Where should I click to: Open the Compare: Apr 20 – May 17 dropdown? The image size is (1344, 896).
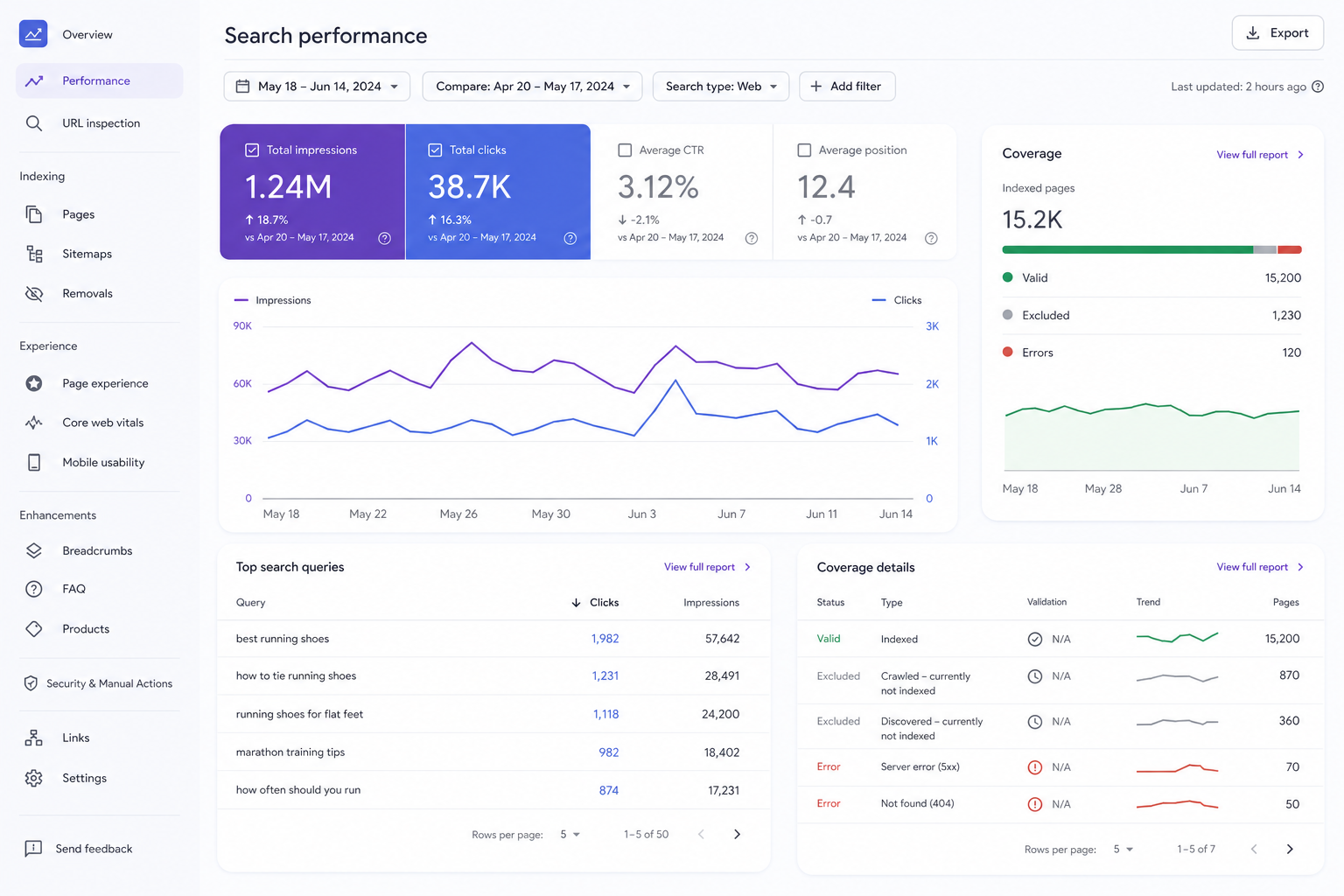pos(532,87)
